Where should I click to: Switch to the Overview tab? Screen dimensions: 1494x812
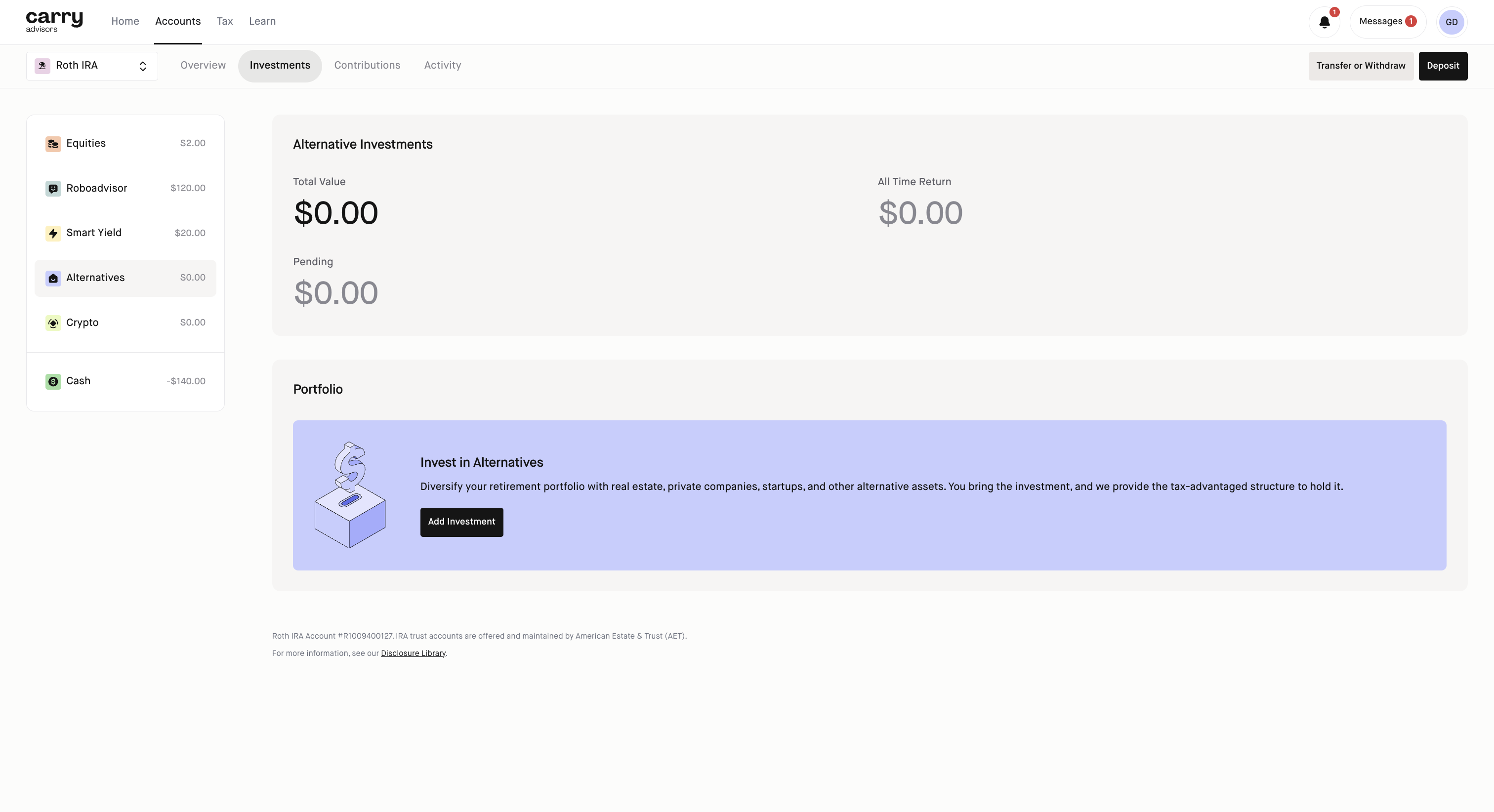(x=203, y=66)
